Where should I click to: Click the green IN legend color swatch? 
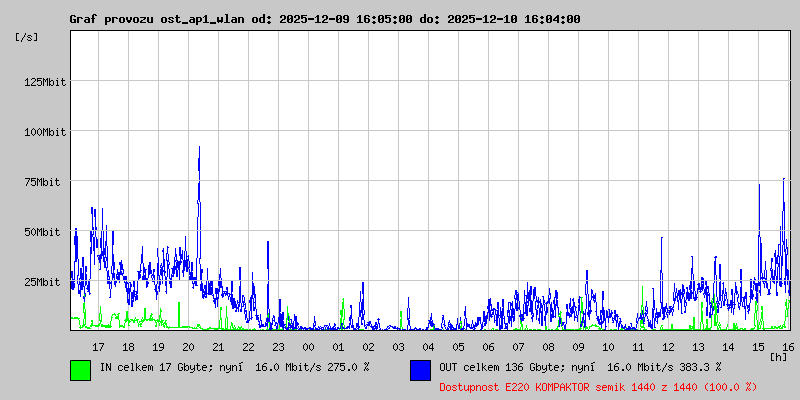80,369
